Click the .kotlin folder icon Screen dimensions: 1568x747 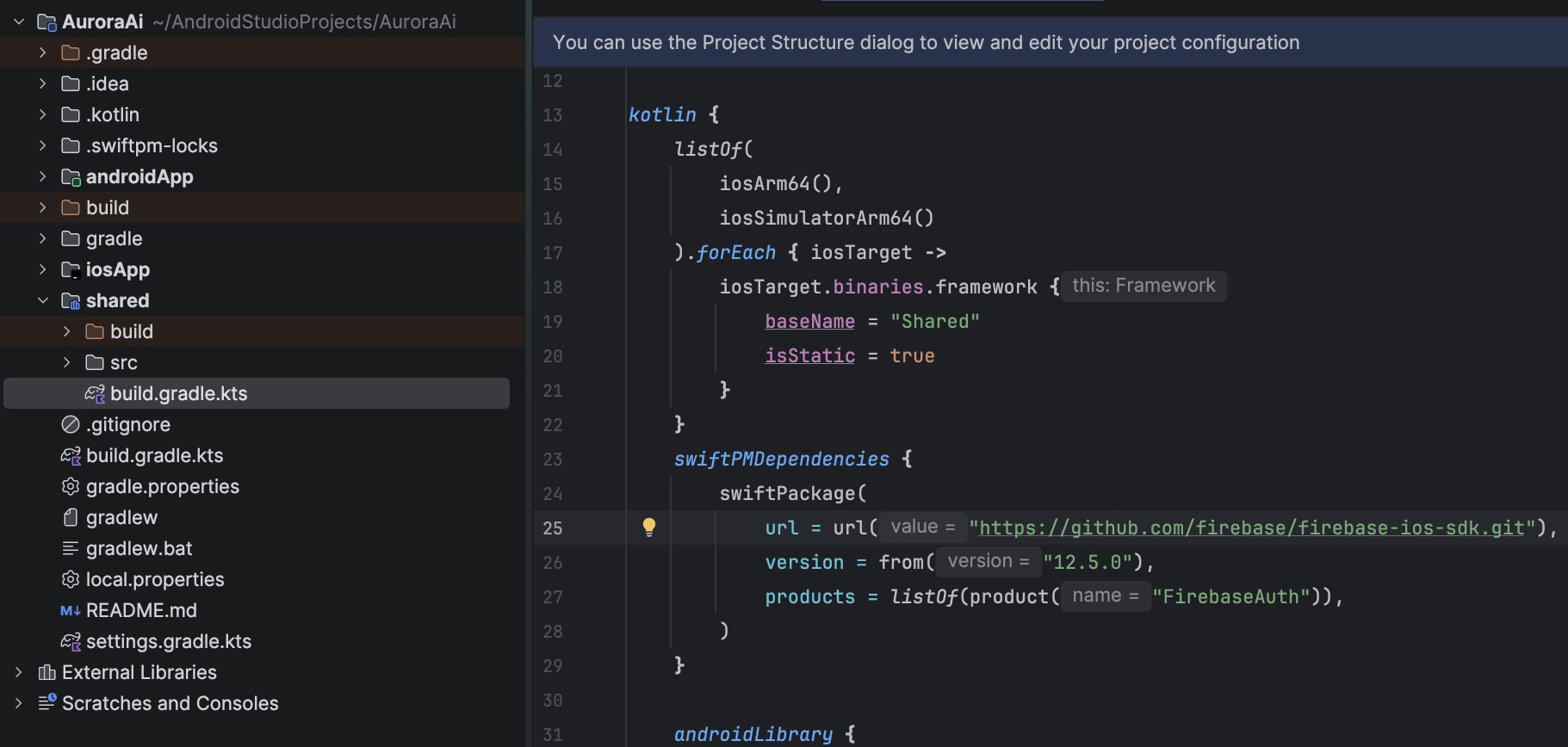click(x=71, y=114)
